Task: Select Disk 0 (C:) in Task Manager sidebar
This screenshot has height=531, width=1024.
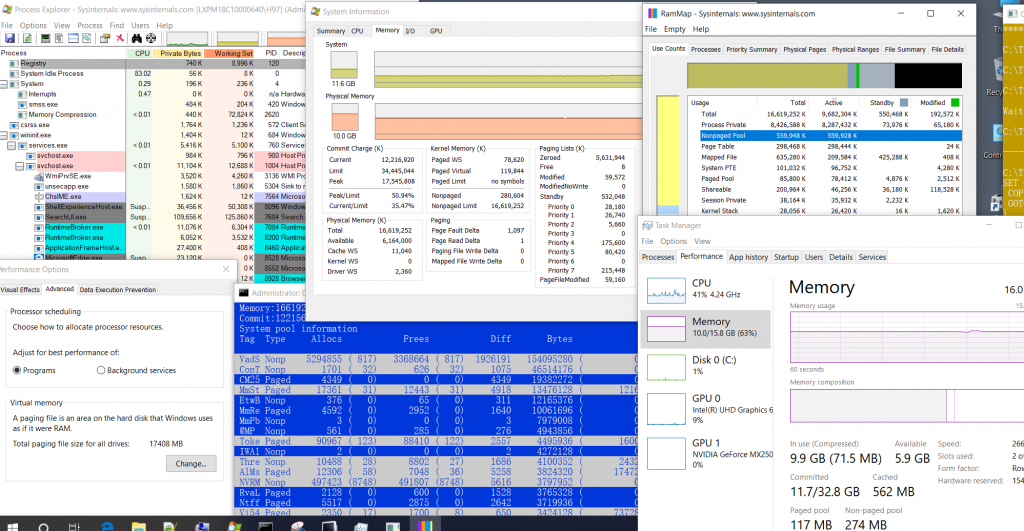Action: pyautogui.click(x=705, y=366)
